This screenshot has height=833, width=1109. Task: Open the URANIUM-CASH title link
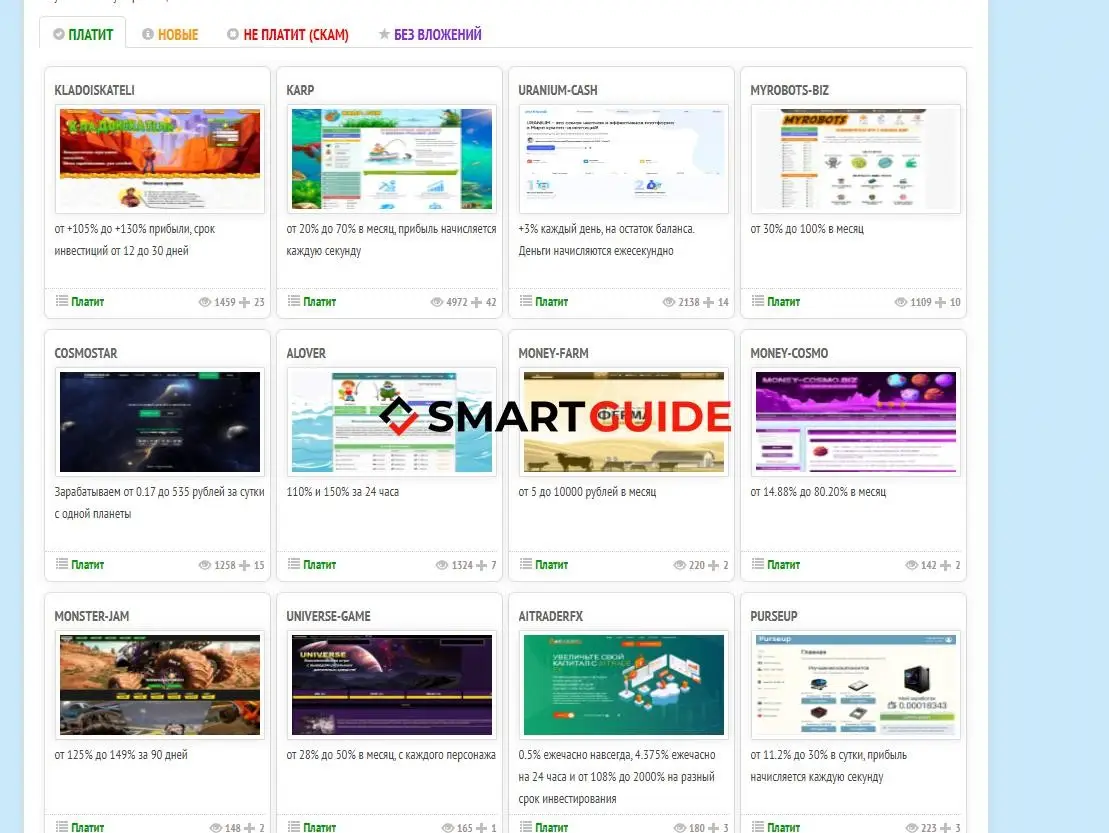557,90
